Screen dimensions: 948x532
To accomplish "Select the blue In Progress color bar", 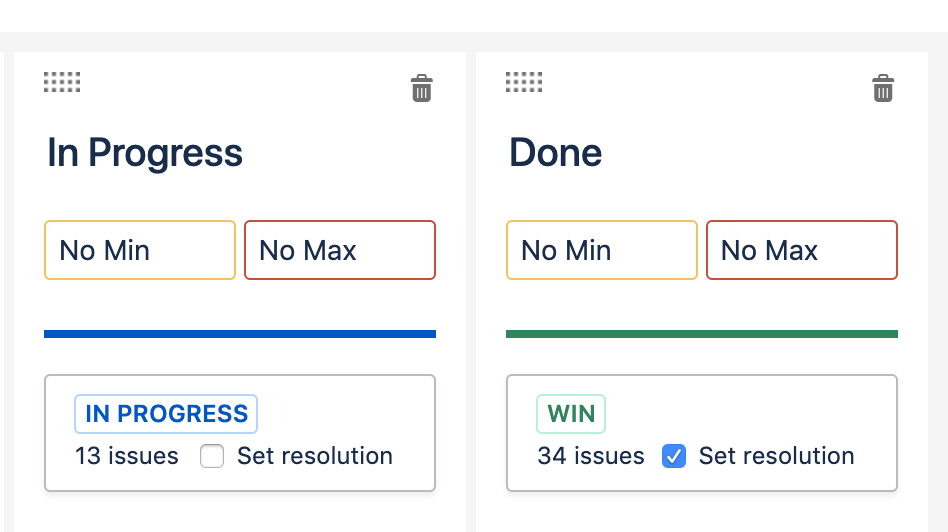I will coord(240,334).
